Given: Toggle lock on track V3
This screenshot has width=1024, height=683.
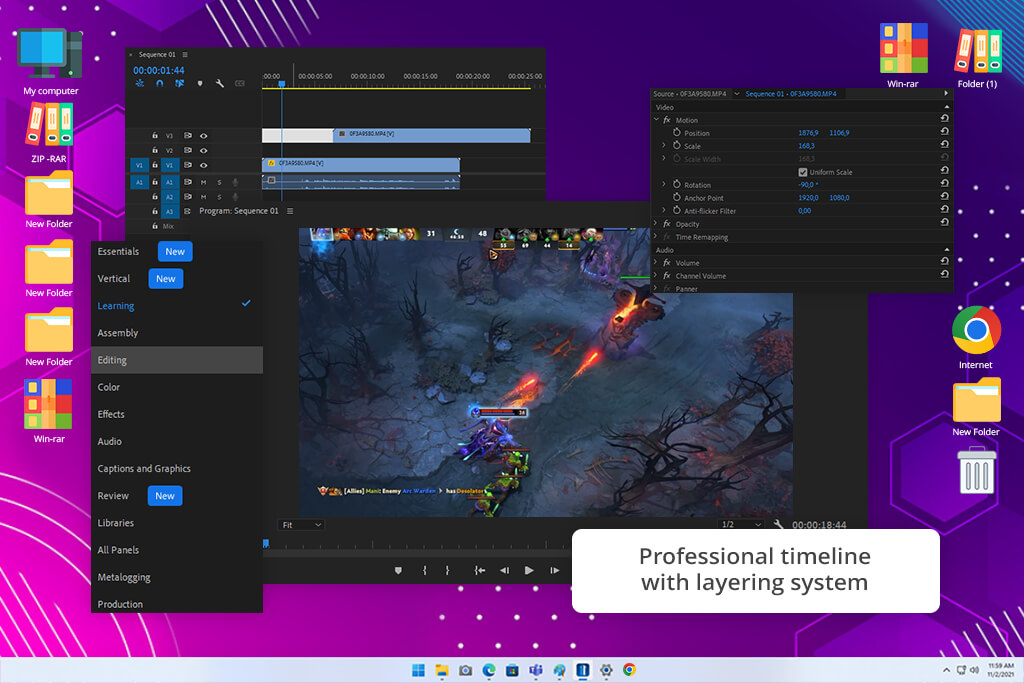Looking at the screenshot, I should click(x=155, y=136).
